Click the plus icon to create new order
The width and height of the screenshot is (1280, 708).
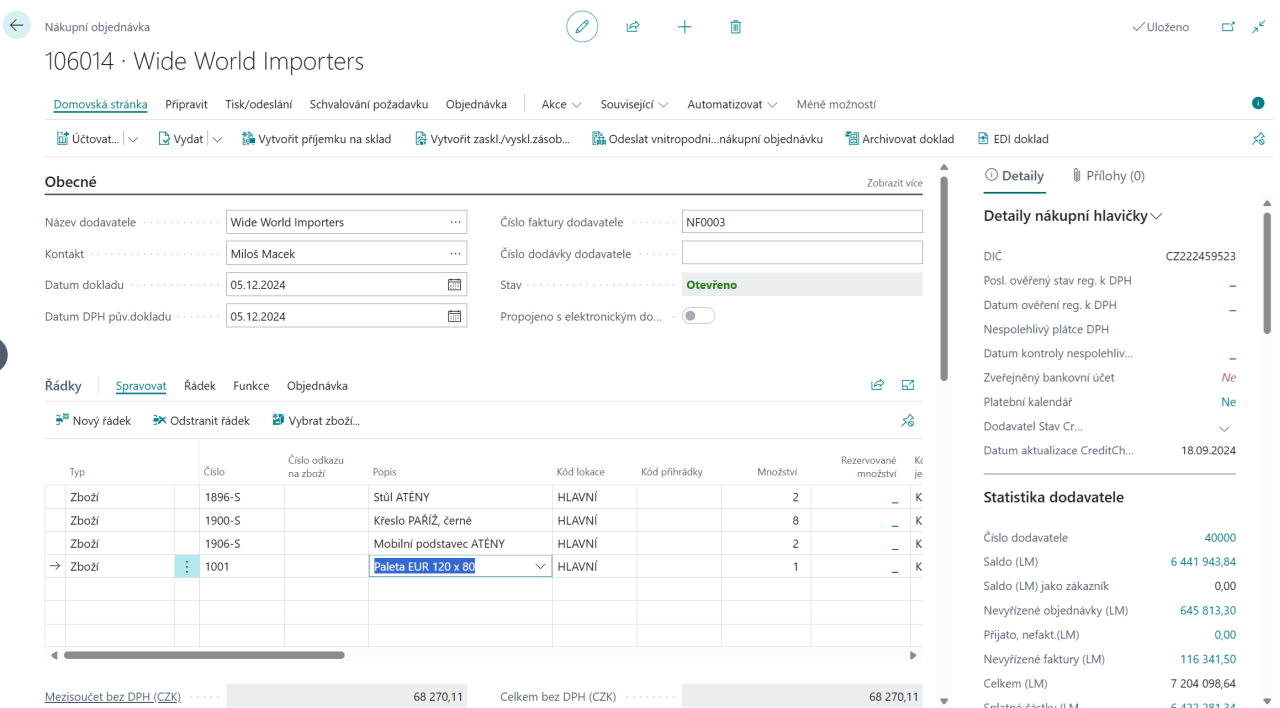pyautogui.click(x=685, y=27)
